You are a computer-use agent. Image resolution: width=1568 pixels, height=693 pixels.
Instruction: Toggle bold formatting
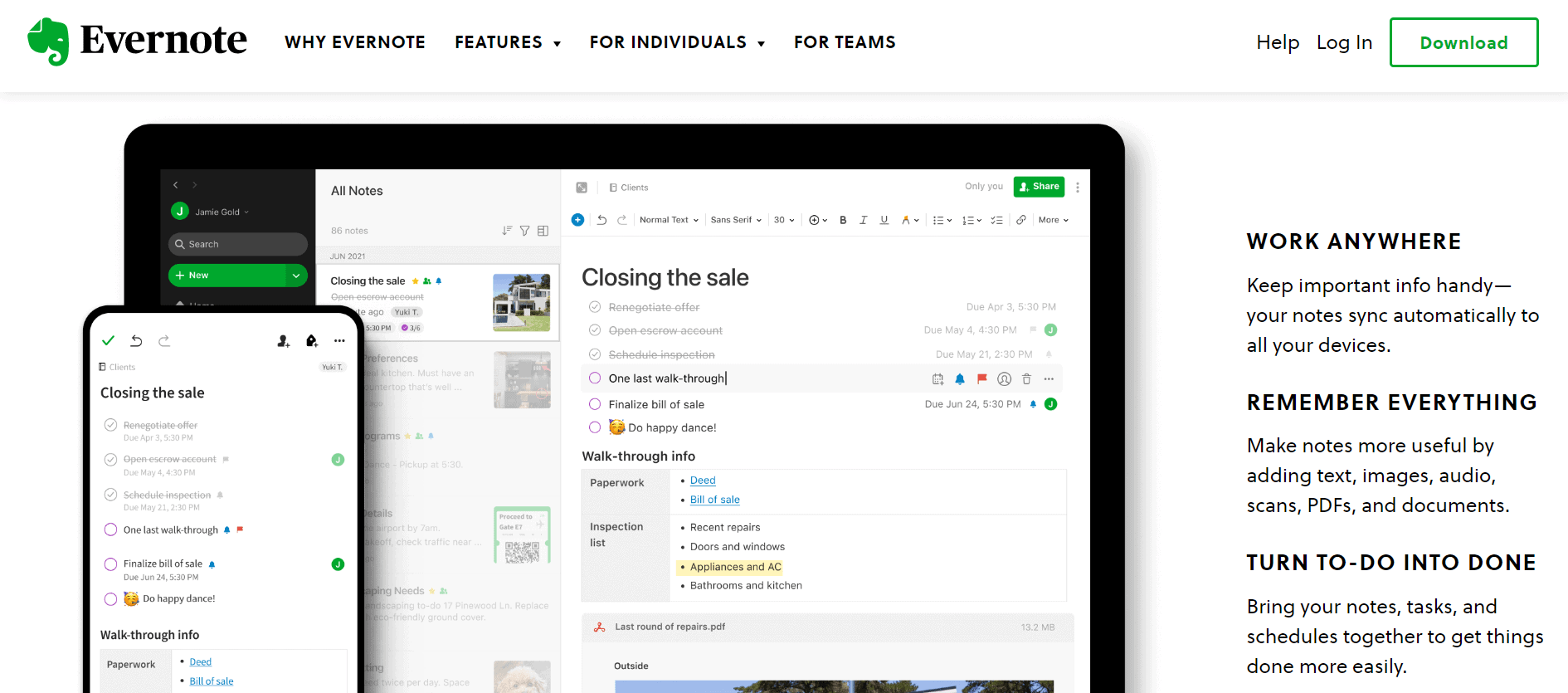pos(843,220)
